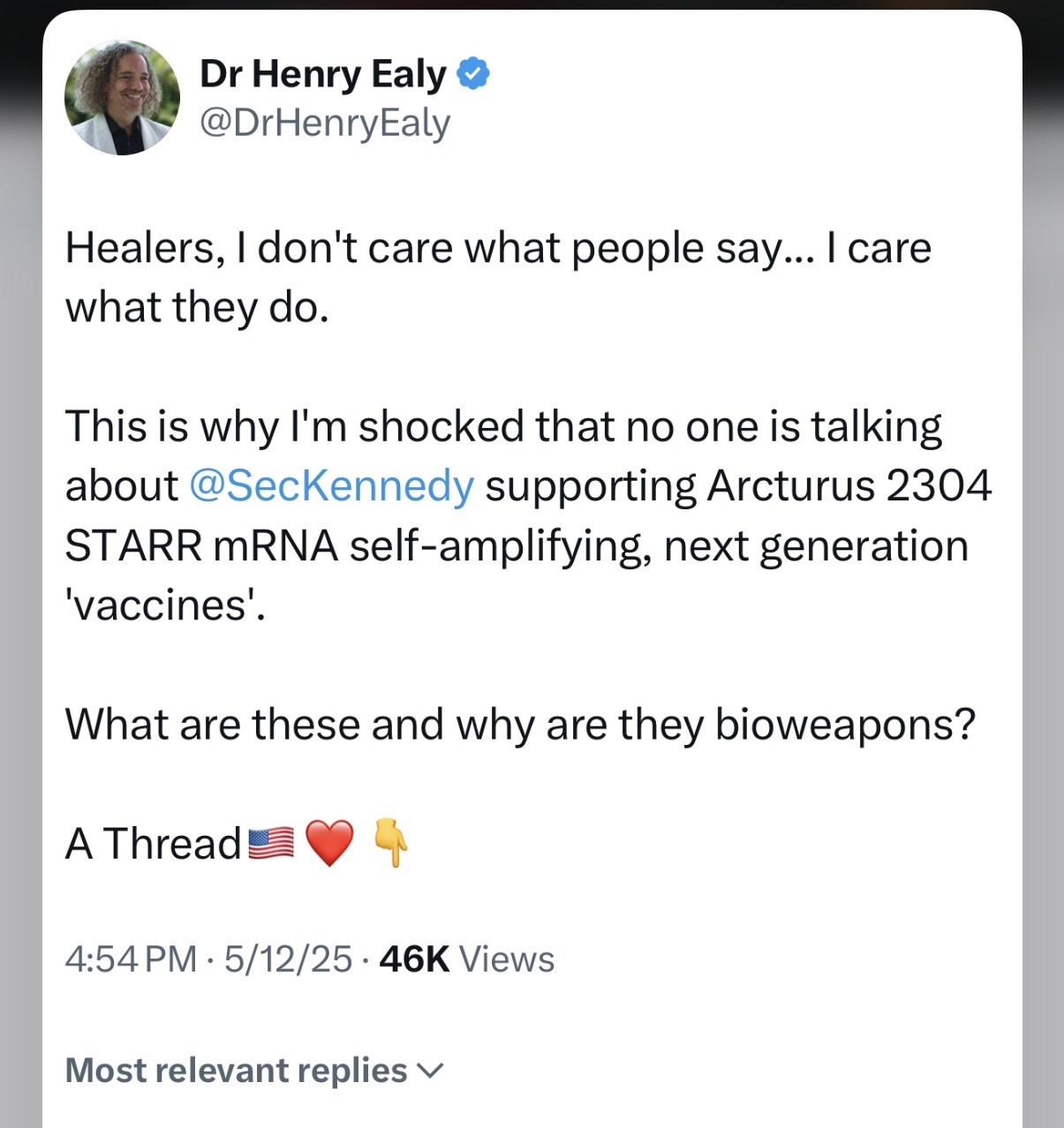Open the @DrHenryEaly handle

(325, 124)
